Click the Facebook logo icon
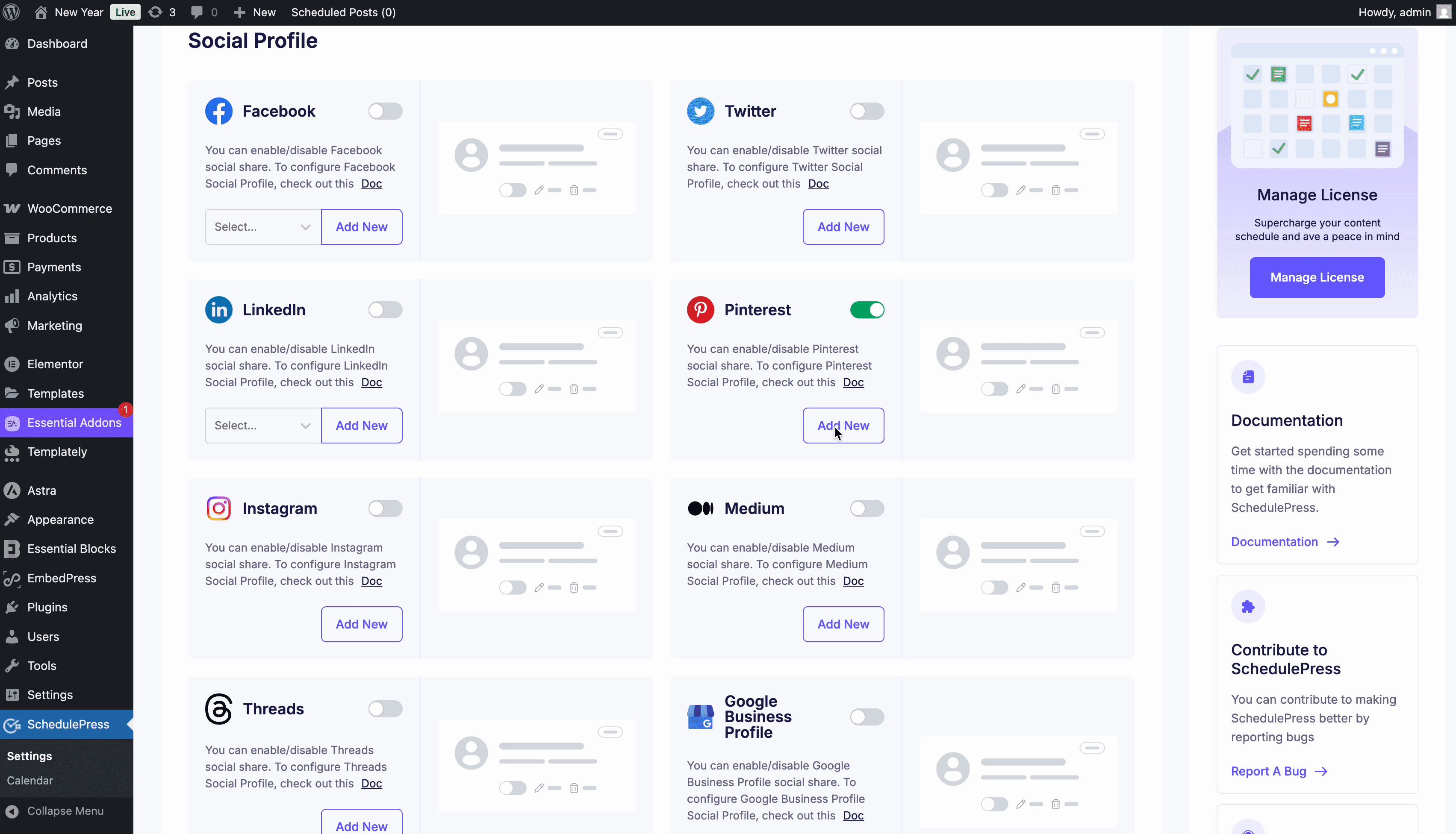 coord(219,111)
